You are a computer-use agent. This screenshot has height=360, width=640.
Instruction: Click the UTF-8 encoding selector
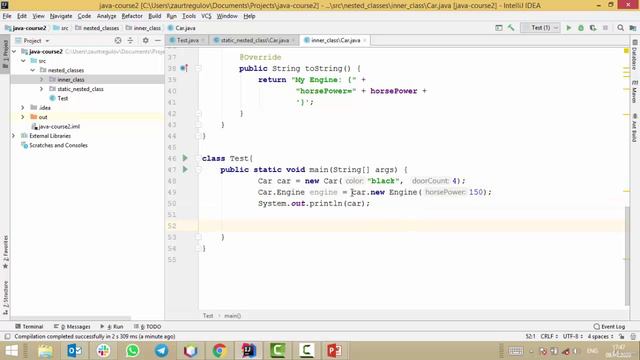click(573, 336)
